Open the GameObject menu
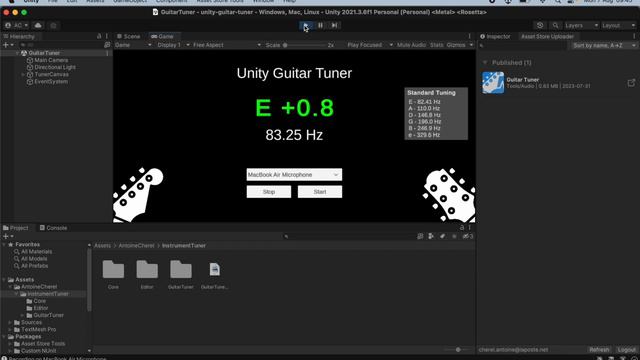Screen dimensions: 640x360 click(130, 1)
